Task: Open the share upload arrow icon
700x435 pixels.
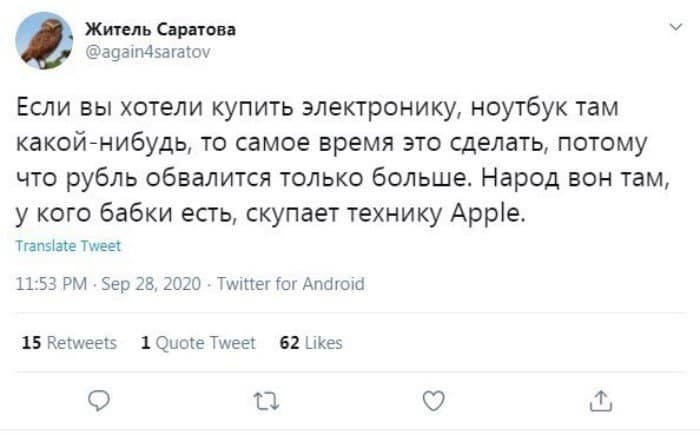Action: [601, 400]
